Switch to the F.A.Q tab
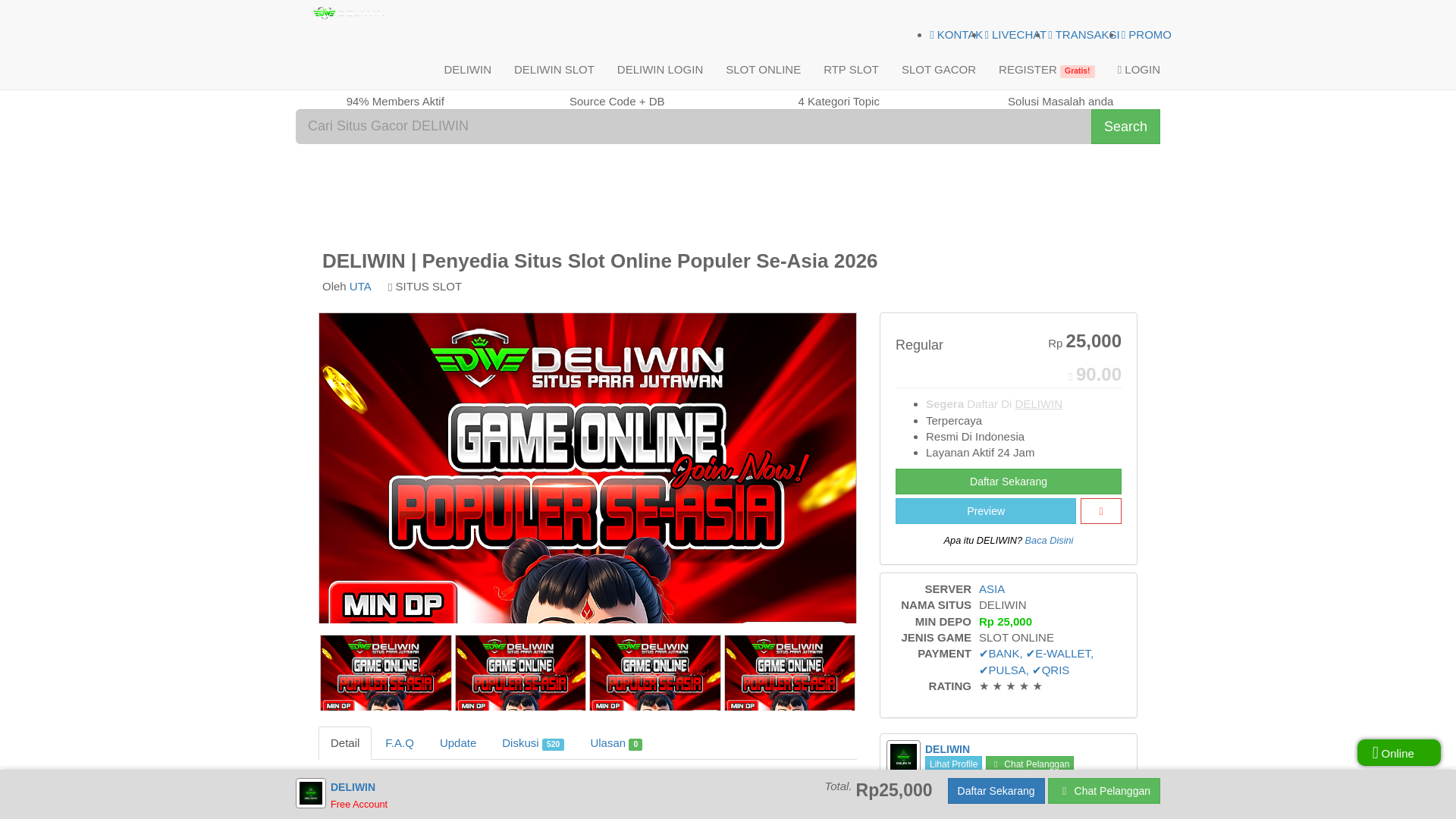This screenshot has height=819, width=1456. (x=400, y=743)
